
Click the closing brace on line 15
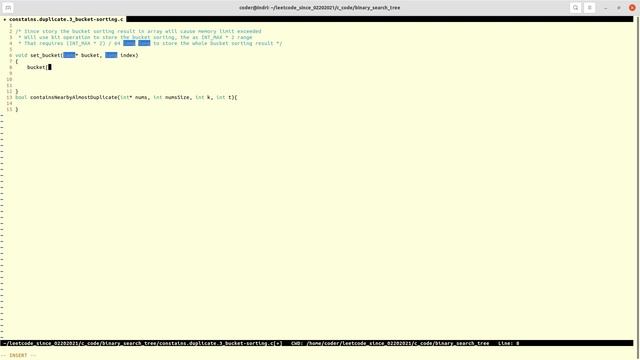coord(17,109)
